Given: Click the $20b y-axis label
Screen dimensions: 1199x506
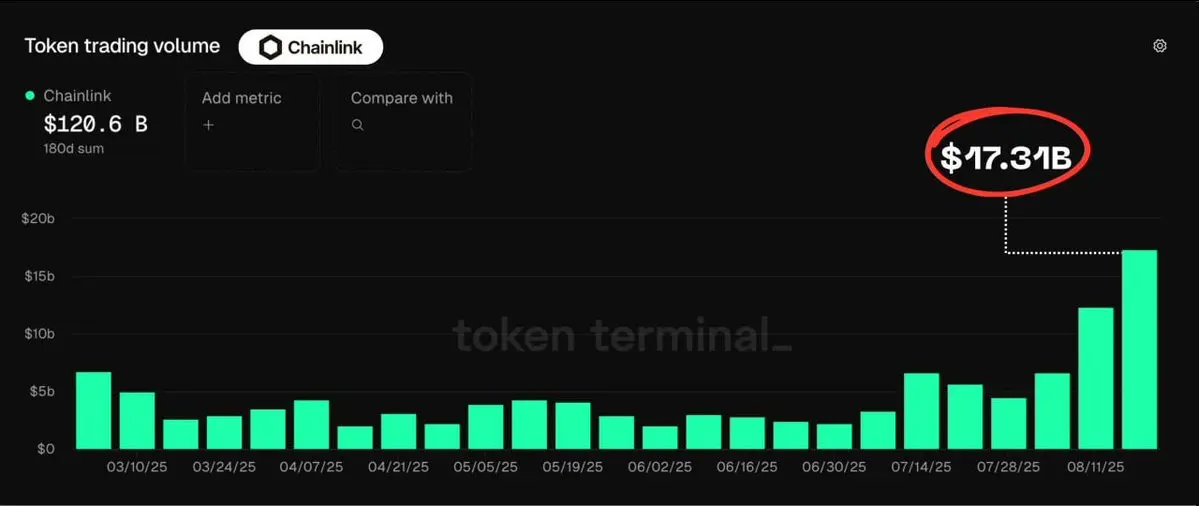Looking at the screenshot, I should coord(37,219).
